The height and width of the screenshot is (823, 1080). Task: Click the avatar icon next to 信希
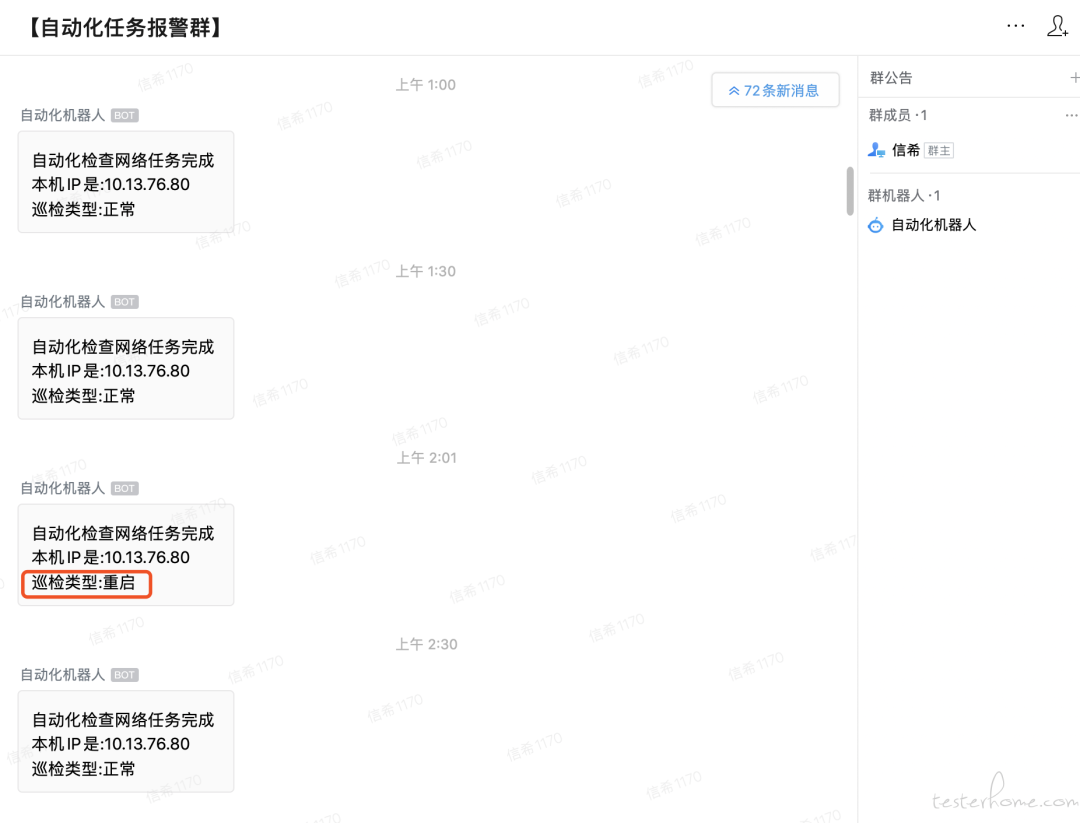[x=875, y=149]
